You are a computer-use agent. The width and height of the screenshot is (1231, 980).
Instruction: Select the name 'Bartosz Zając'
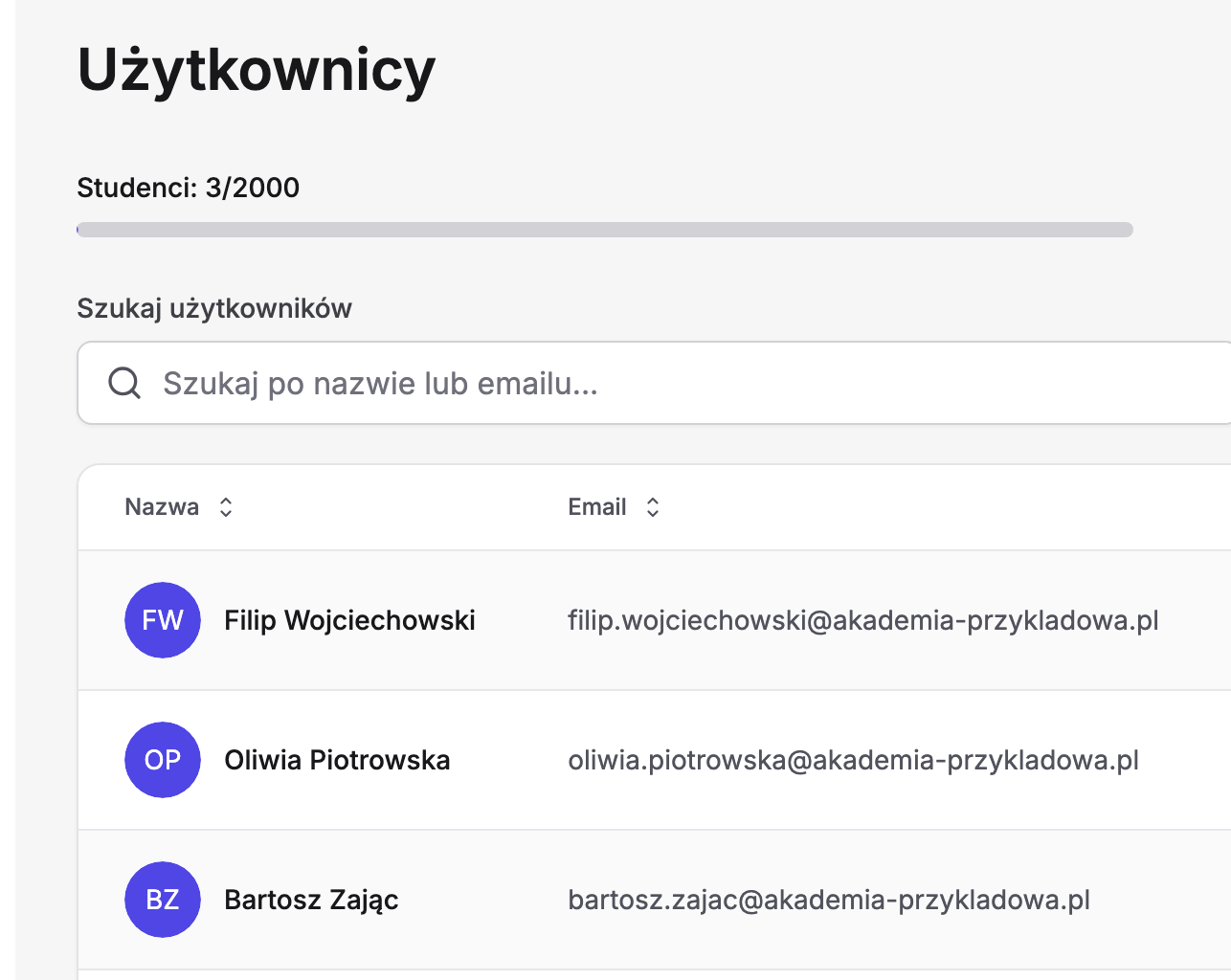[x=311, y=900]
